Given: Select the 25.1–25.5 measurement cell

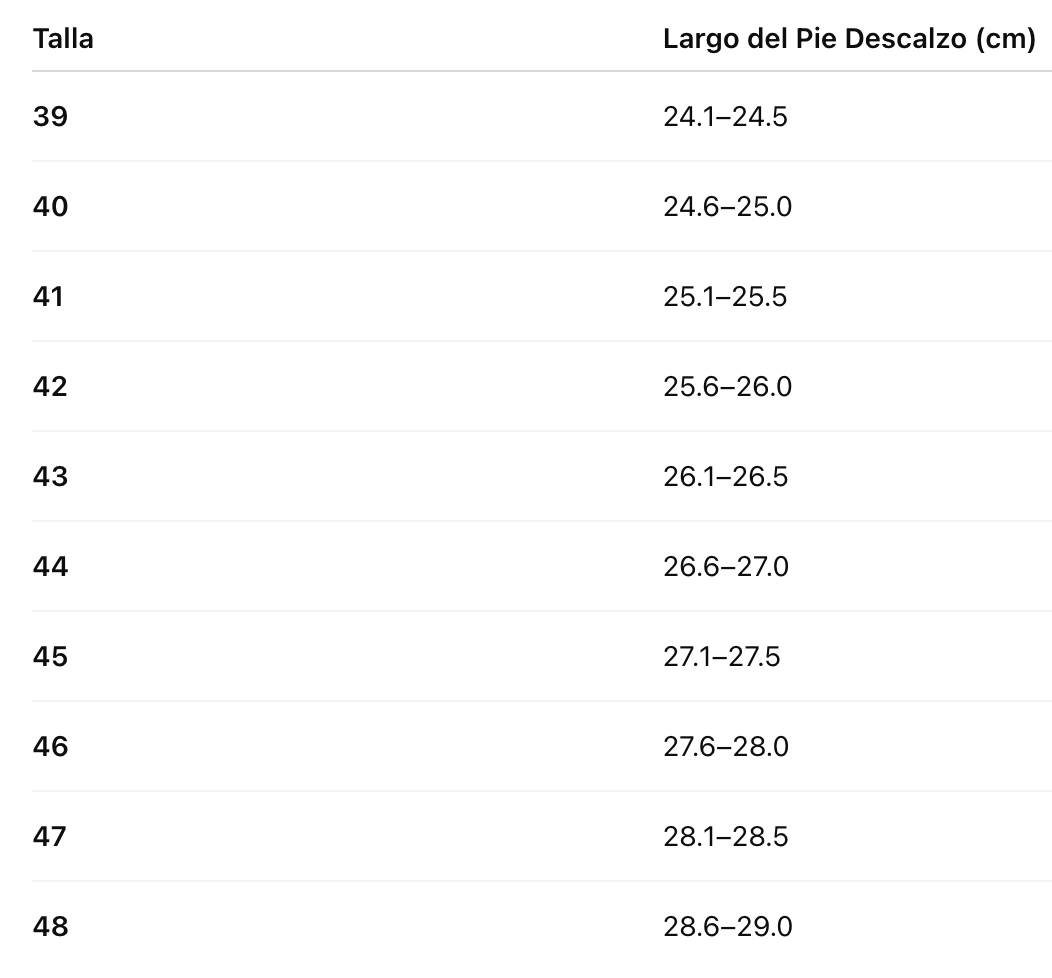Looking at the screenshot, I should click(x=725, y=297).
